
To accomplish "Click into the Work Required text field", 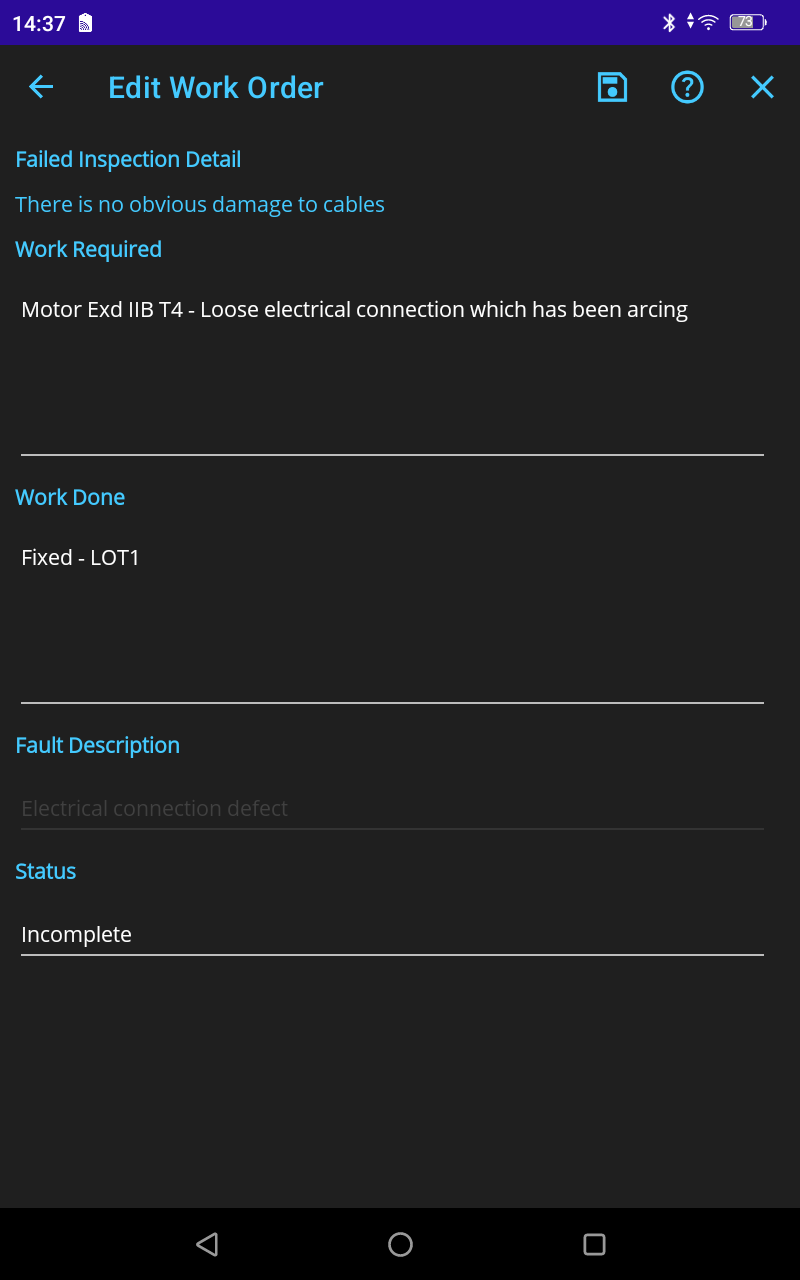I will click(x=392, y=370).
